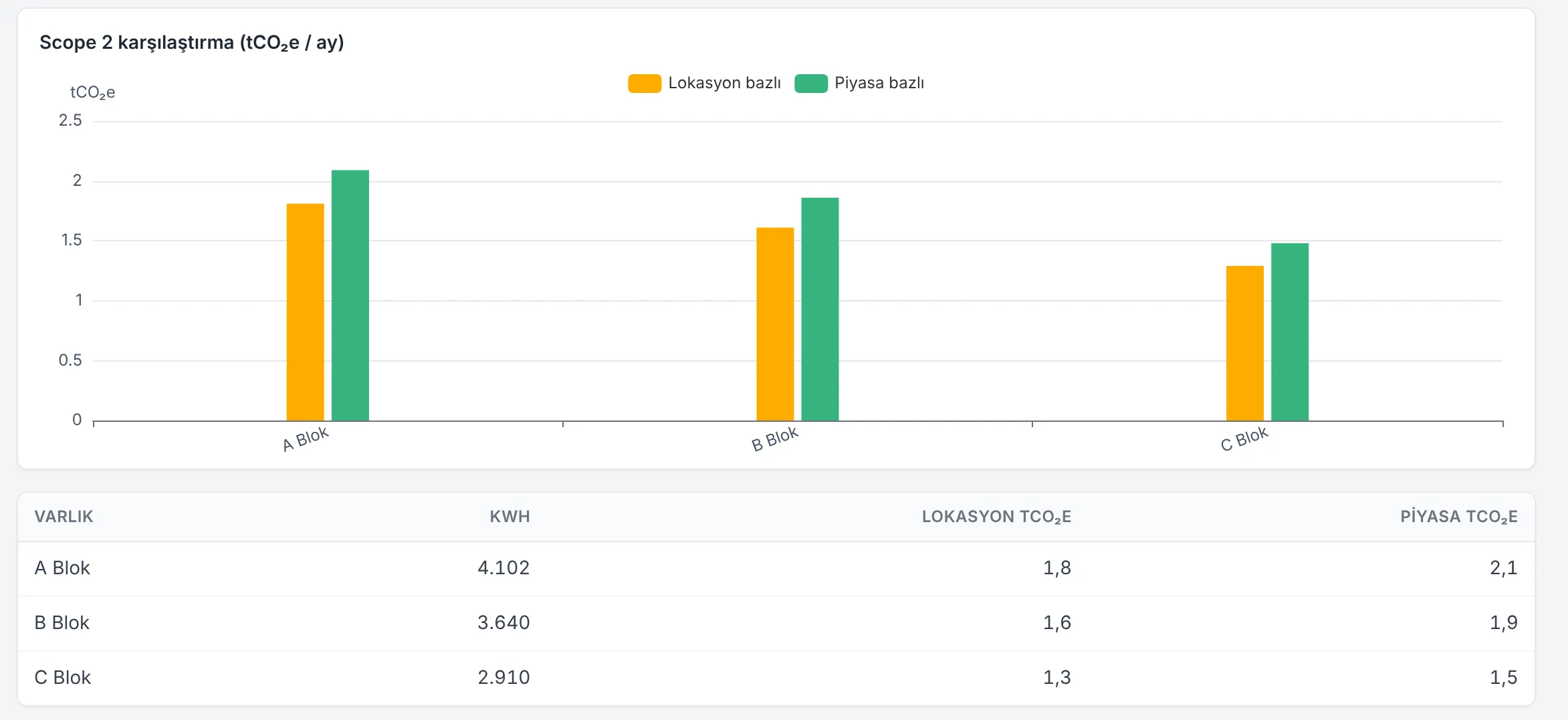Click location value 1,8 for A Blok
The width and height of the screenshot is (1568, 720).
[x=1057, y=568]
